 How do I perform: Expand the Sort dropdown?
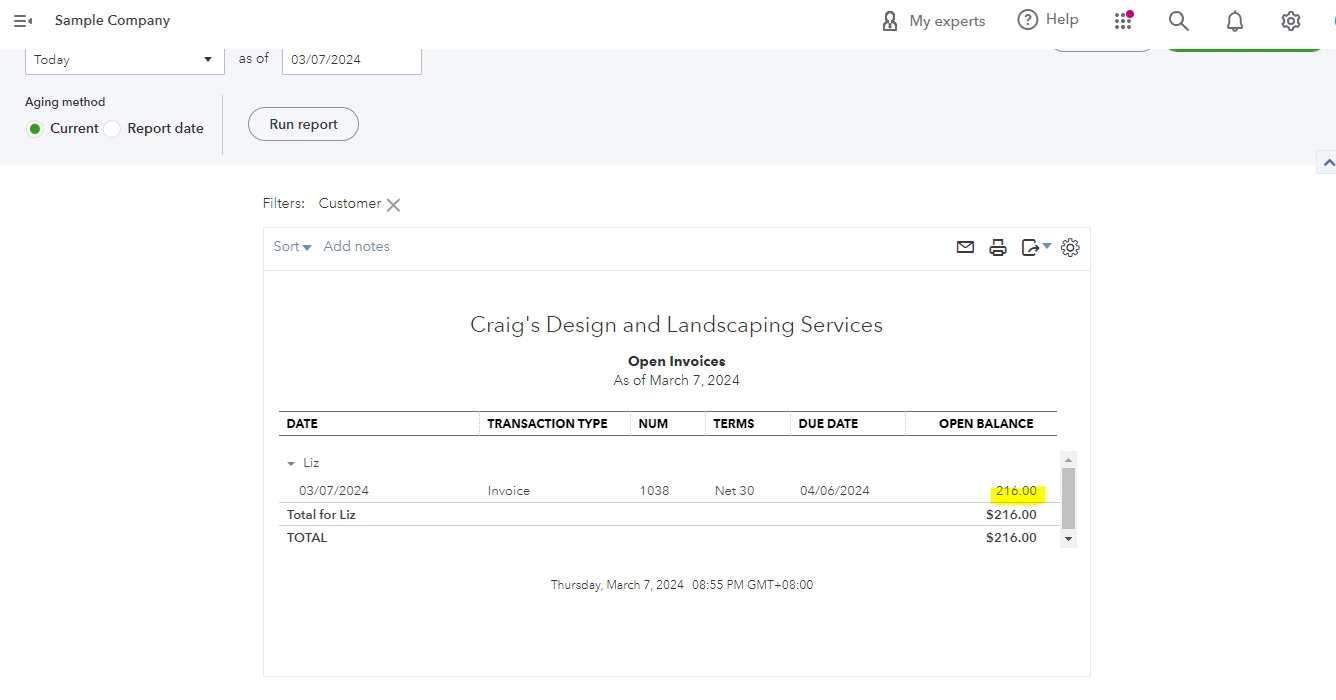(292, 247)
